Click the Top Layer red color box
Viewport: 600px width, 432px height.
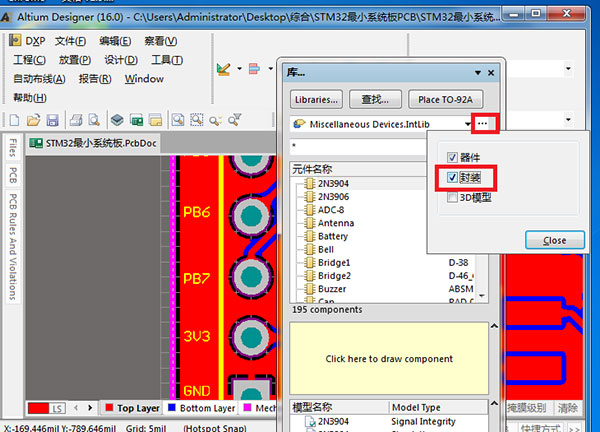pos(109,408)
